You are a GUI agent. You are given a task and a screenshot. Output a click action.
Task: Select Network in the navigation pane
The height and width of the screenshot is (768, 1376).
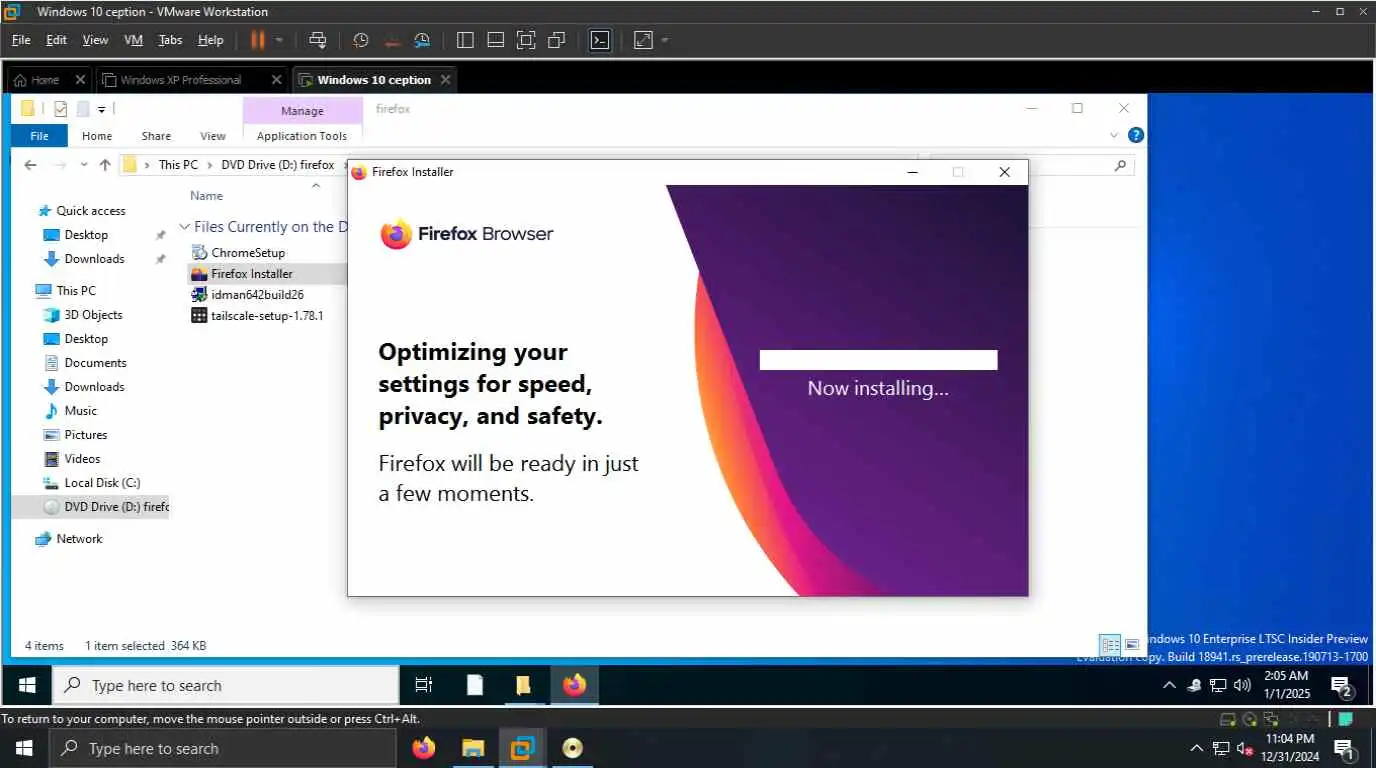pyautogui.click(x=79, y=539)
